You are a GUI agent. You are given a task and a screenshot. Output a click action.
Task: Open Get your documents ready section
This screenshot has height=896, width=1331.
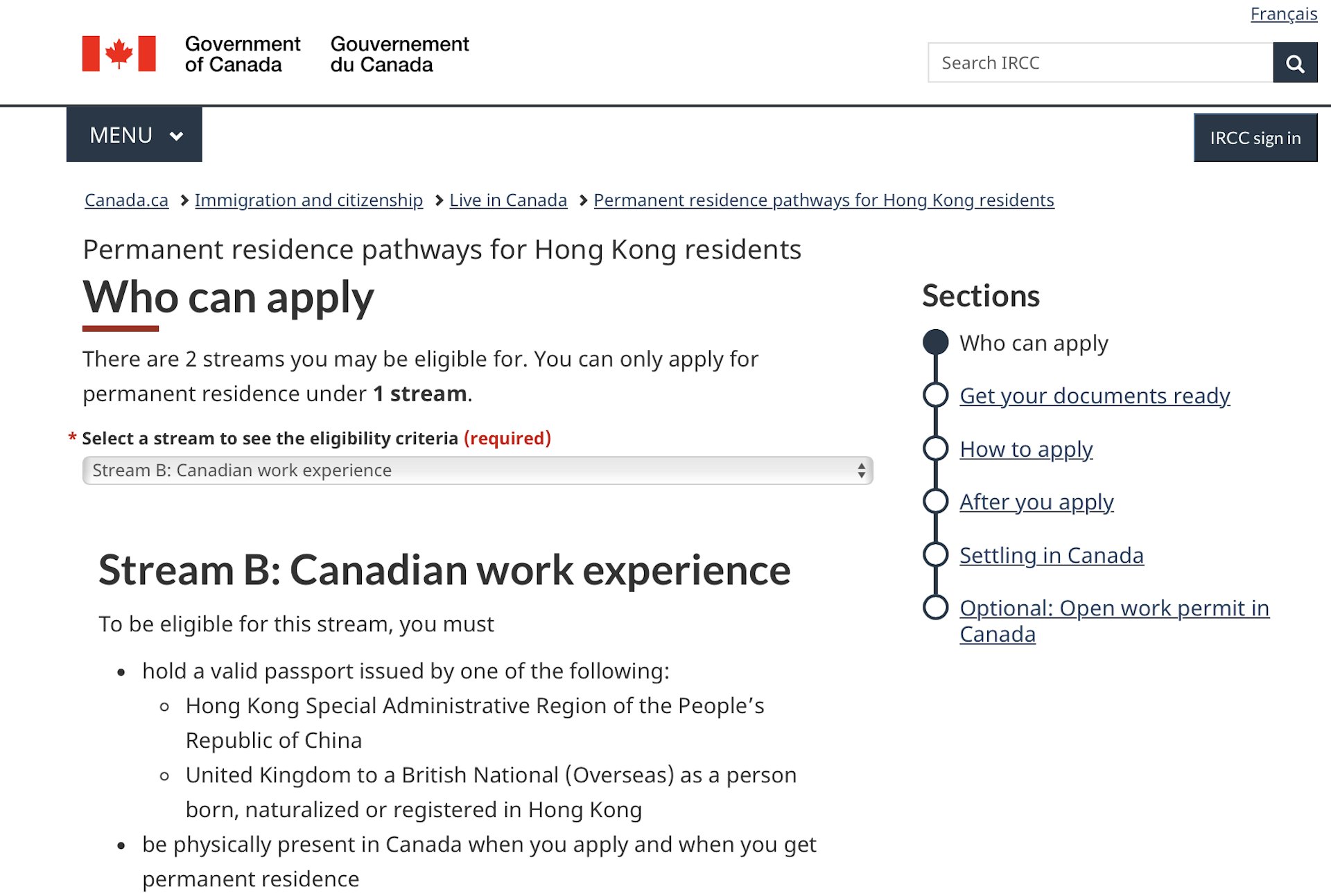click(x=1094, y=396)
